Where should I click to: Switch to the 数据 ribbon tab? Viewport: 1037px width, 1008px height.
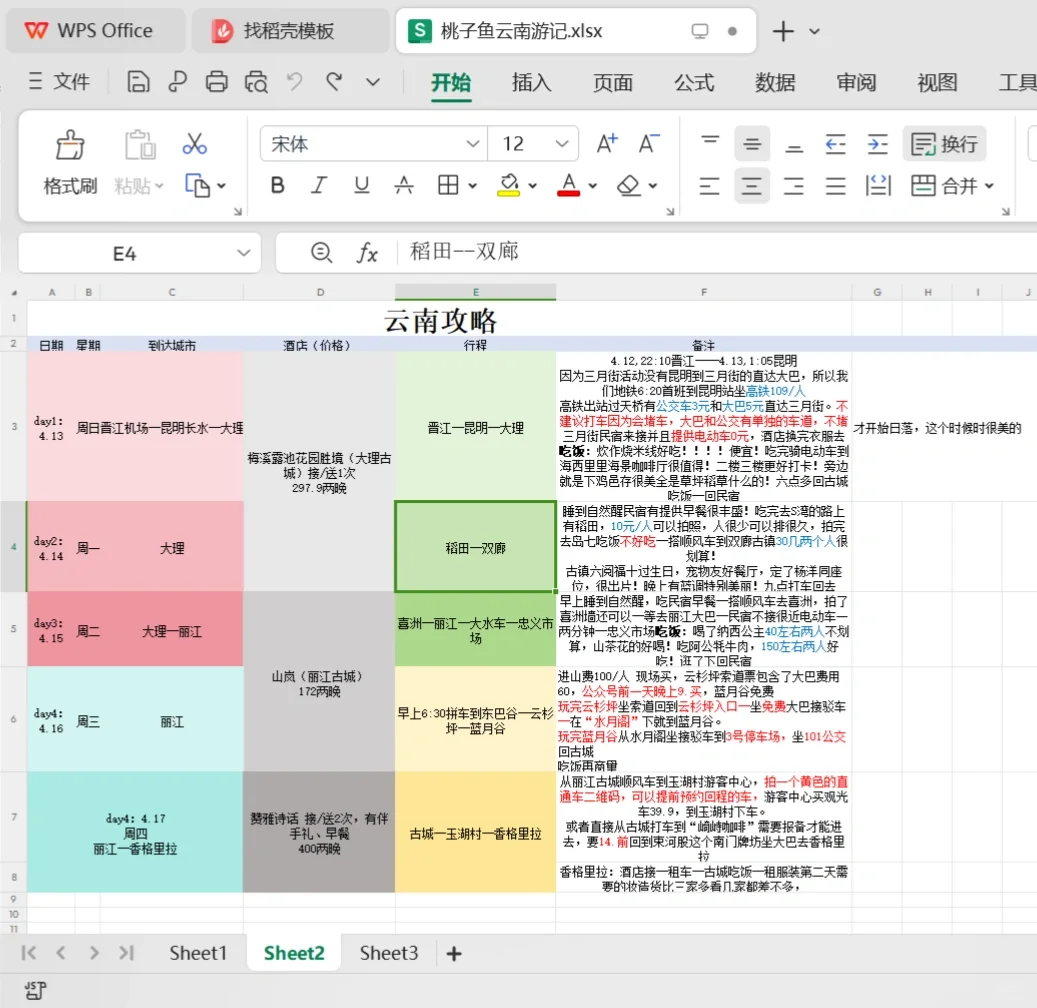tap(774, 84)
